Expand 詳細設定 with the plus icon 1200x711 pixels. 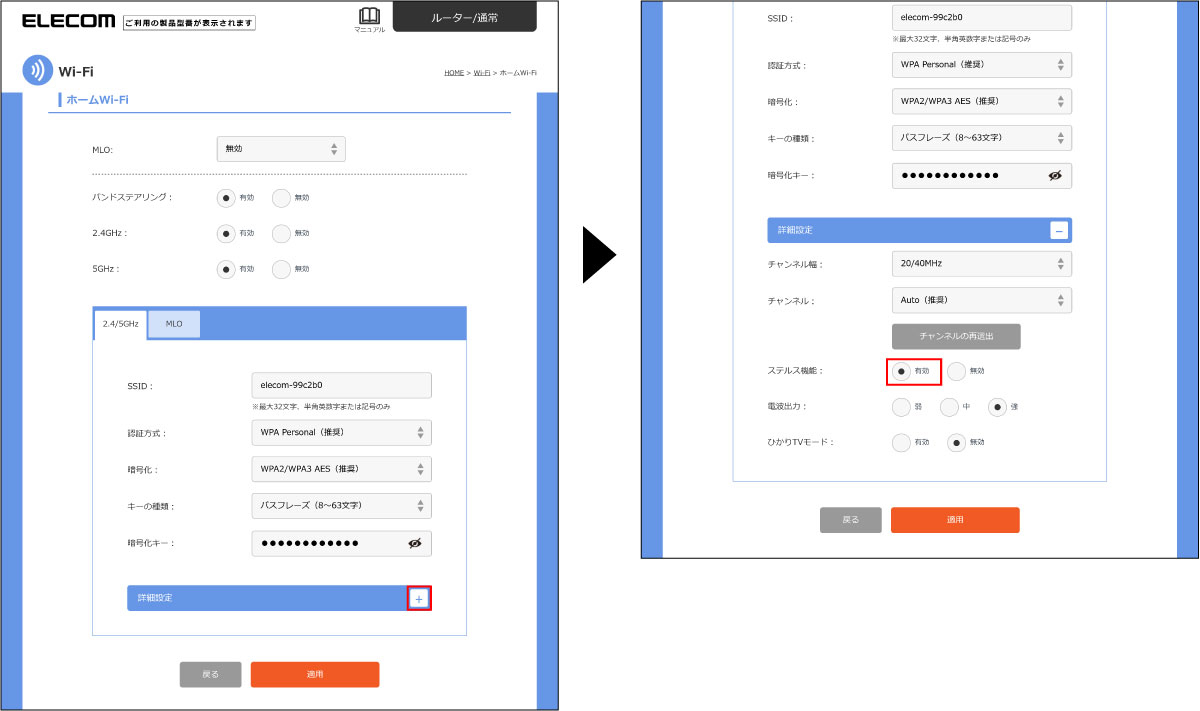coord(419,598)
